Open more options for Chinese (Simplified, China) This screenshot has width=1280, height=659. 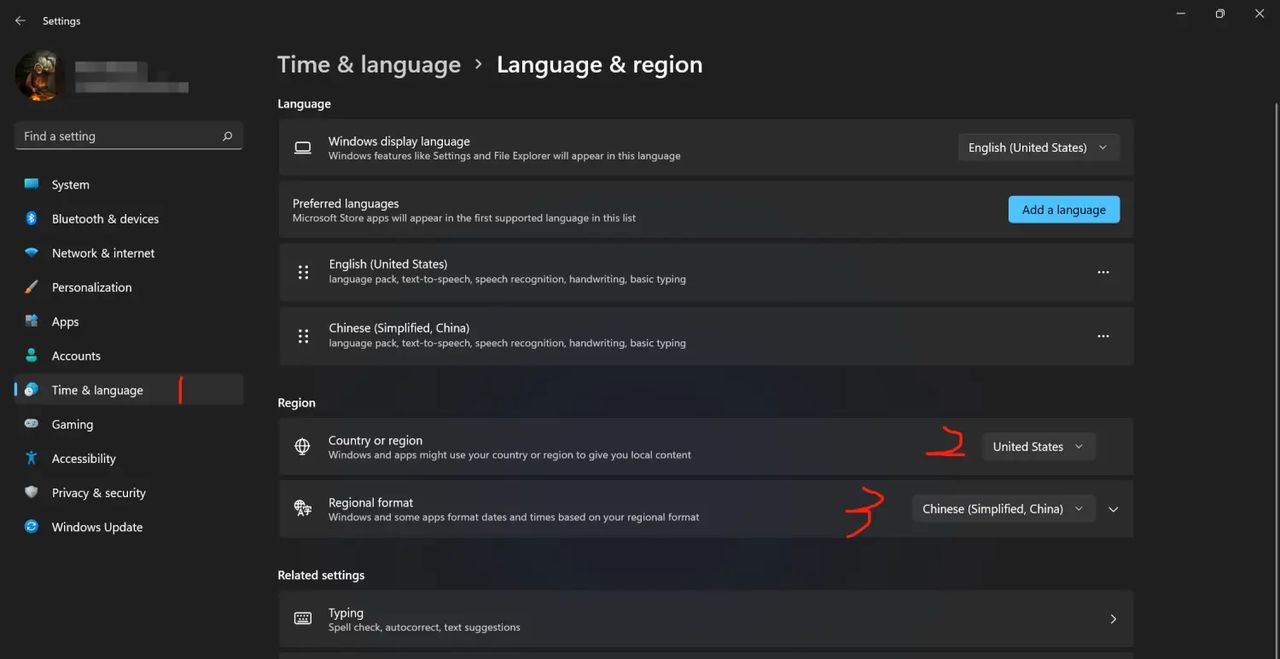click(1103, 336)
